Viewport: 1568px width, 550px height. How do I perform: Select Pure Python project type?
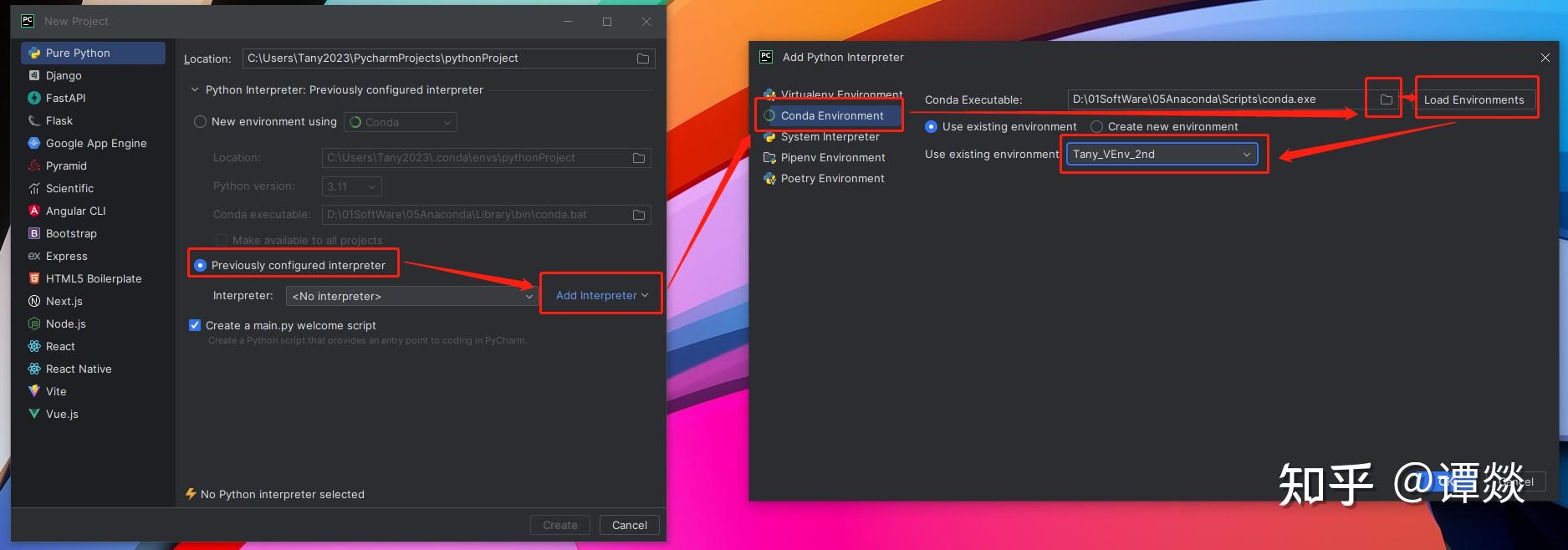(93, 53)
